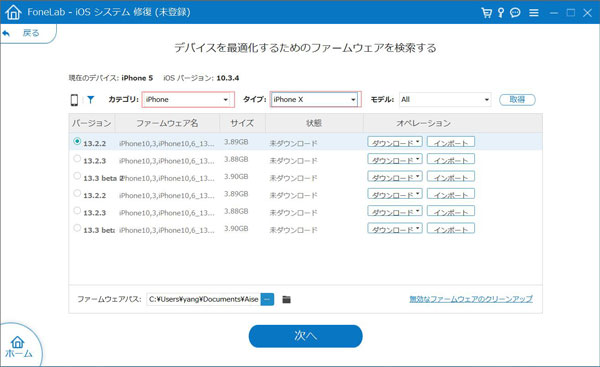600x367 pixels.
Task: Click firmware name in 13.3 beta 2 row
Action: [167, 178]
